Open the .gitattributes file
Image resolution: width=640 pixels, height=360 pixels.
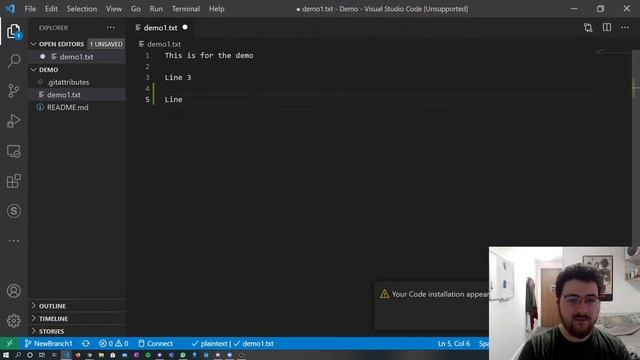point(68,82)
